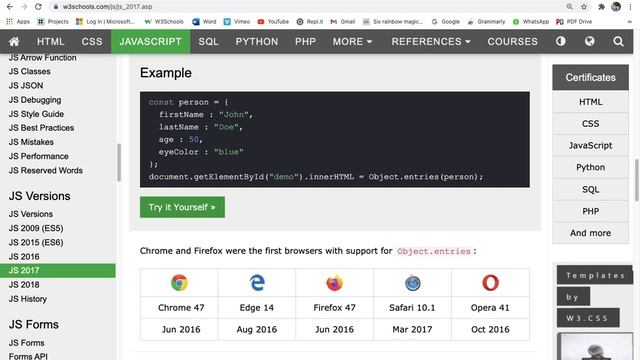640x360 pixels.
Task: Open JS Debugging in sidebar
Action: (35, 100)
